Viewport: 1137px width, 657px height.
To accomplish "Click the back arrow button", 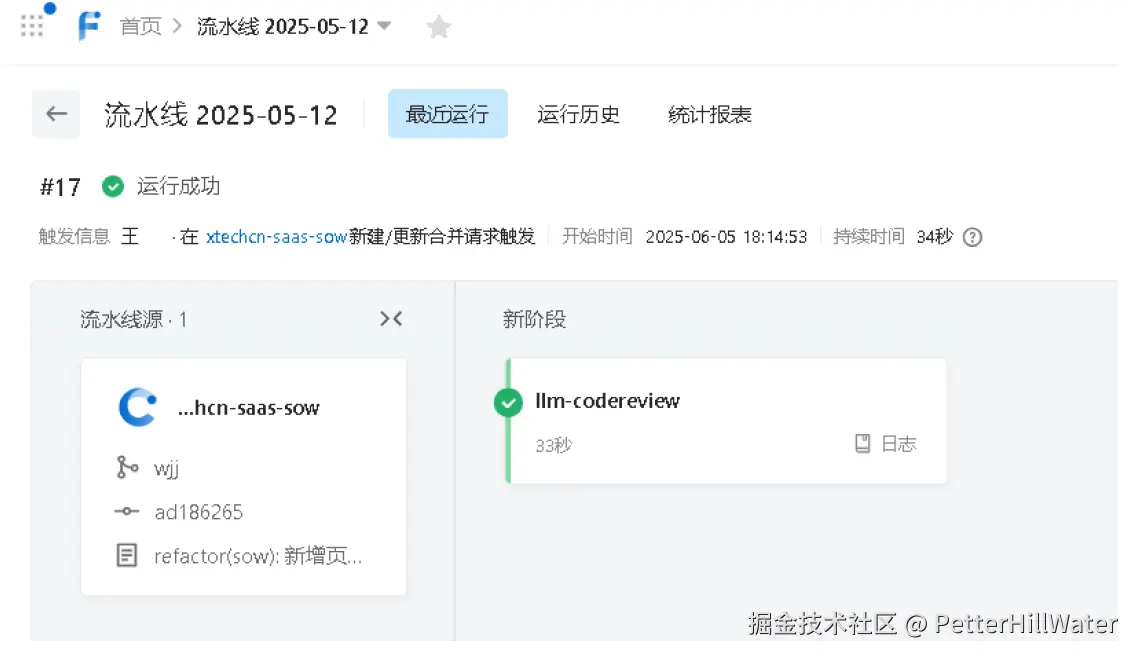I will point(57,114).
